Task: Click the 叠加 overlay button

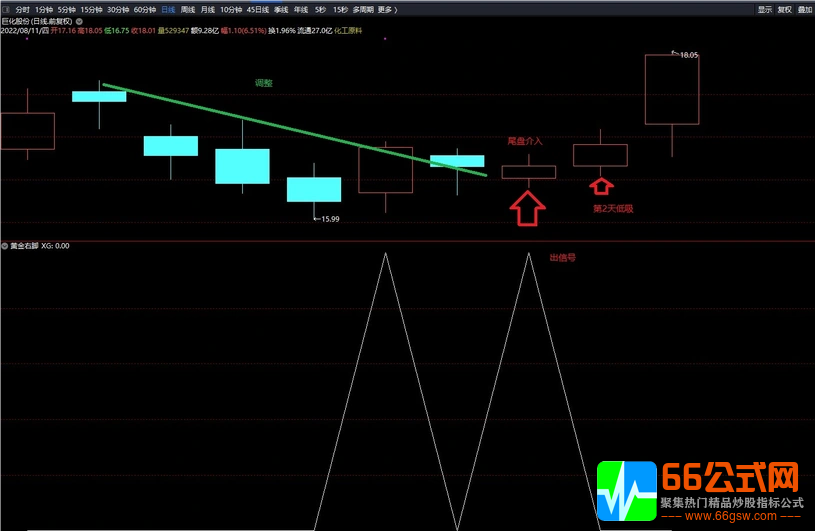Action: coord(804,9)
